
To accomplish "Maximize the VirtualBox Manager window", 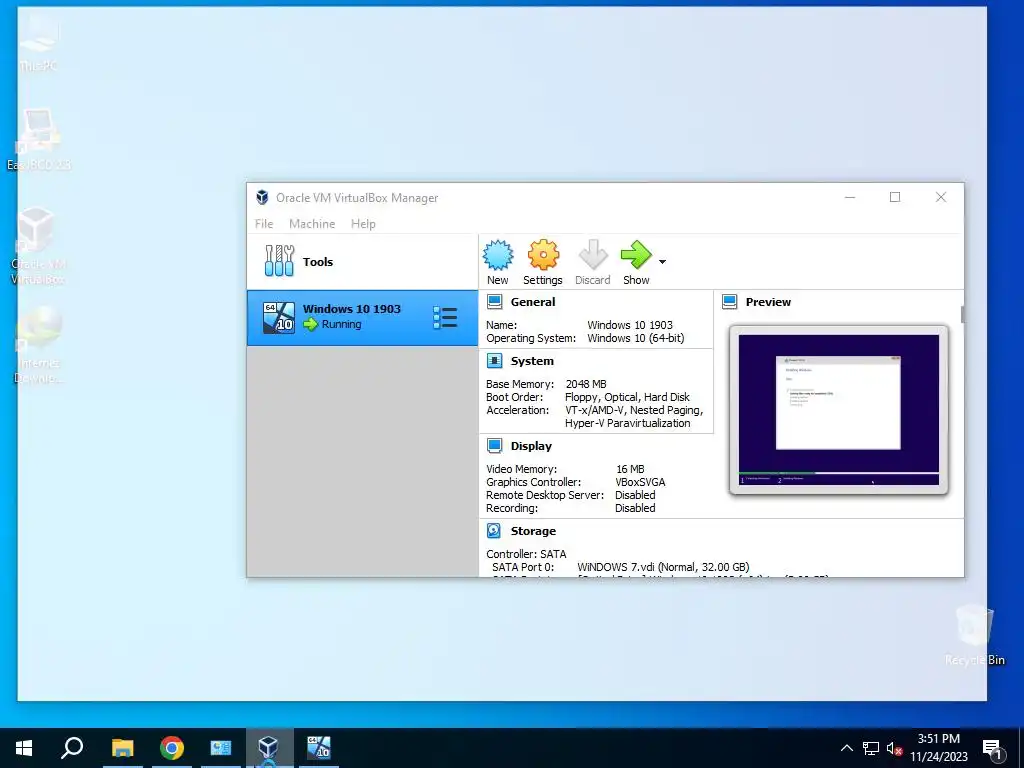I will (x=895, y=197).
